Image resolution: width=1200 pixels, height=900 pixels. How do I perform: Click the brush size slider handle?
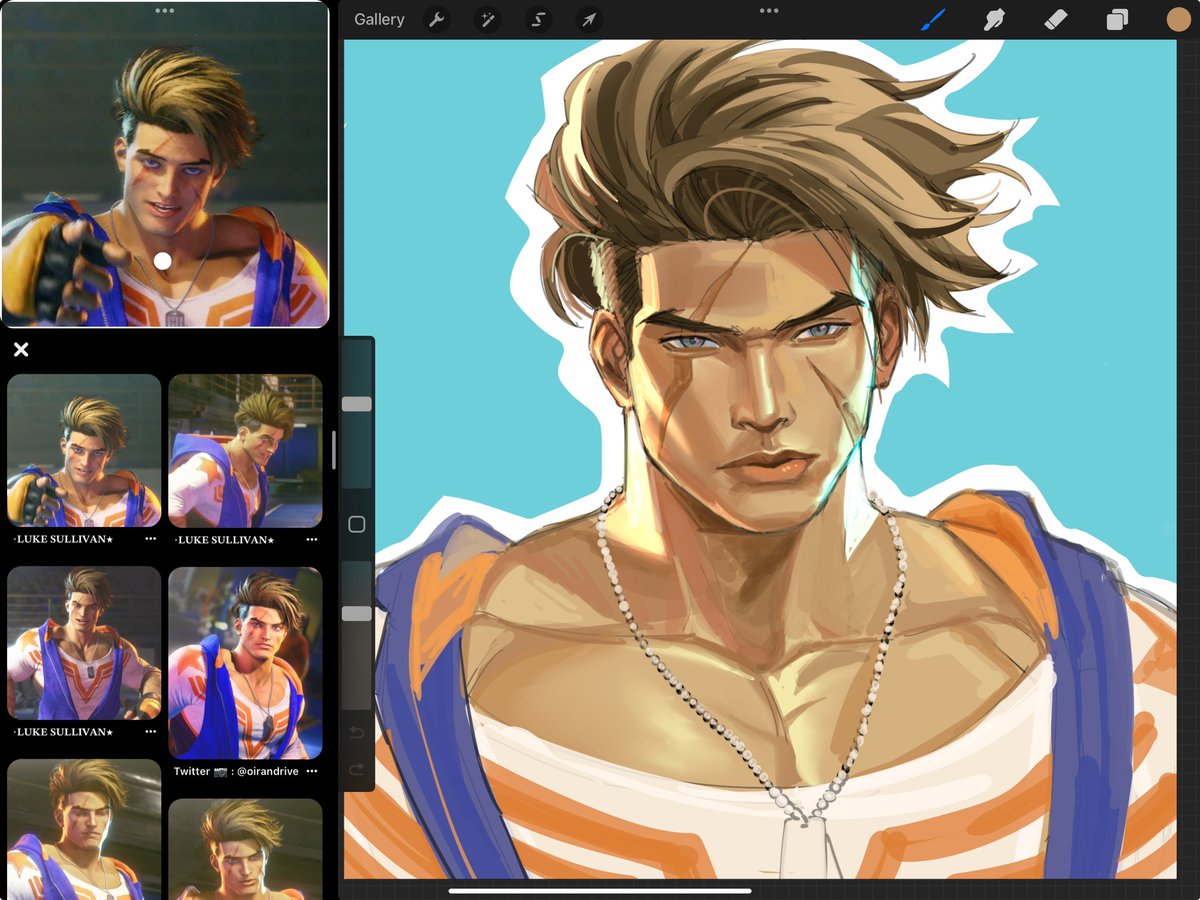[357, 404]
